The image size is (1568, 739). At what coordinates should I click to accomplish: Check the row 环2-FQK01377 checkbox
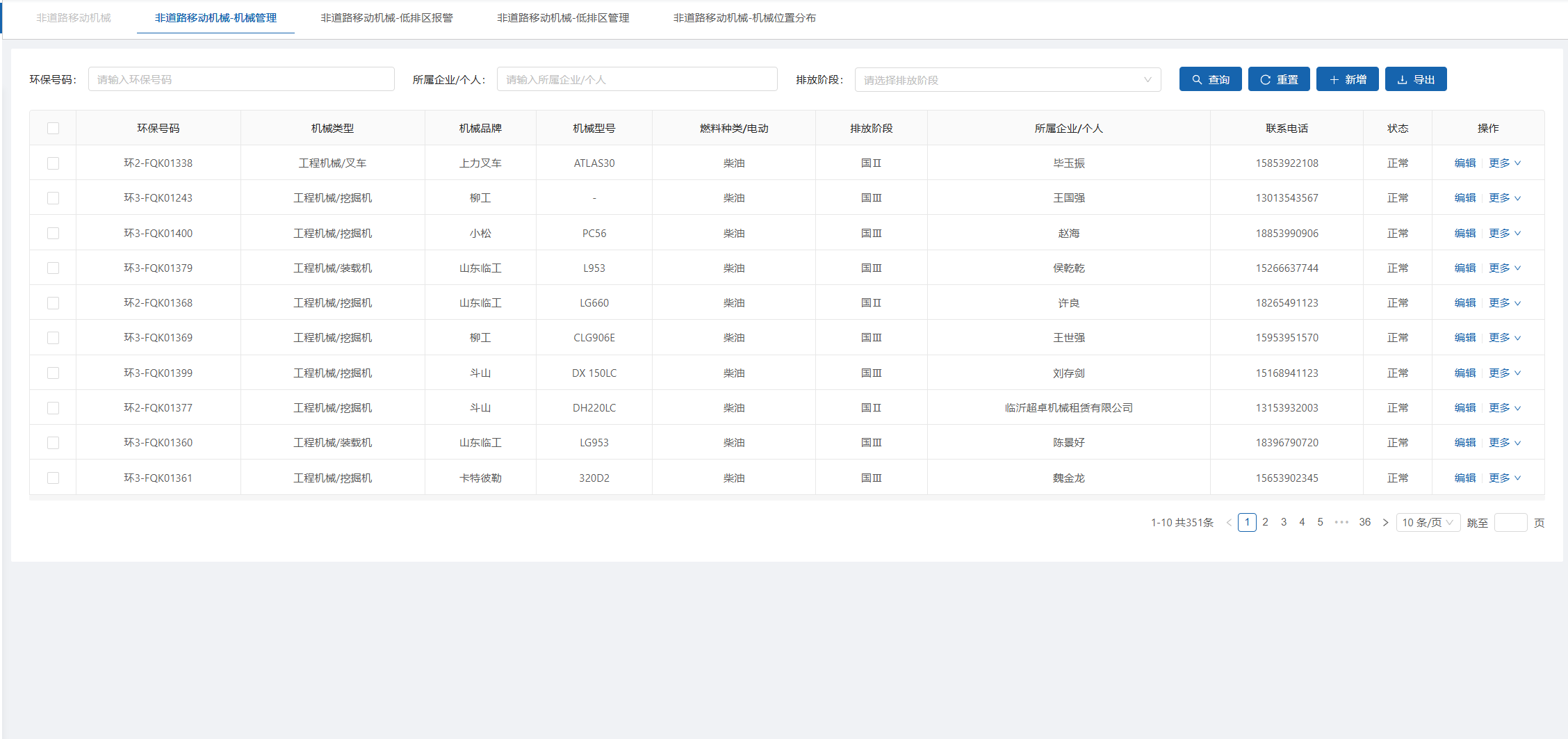(53, 407)
